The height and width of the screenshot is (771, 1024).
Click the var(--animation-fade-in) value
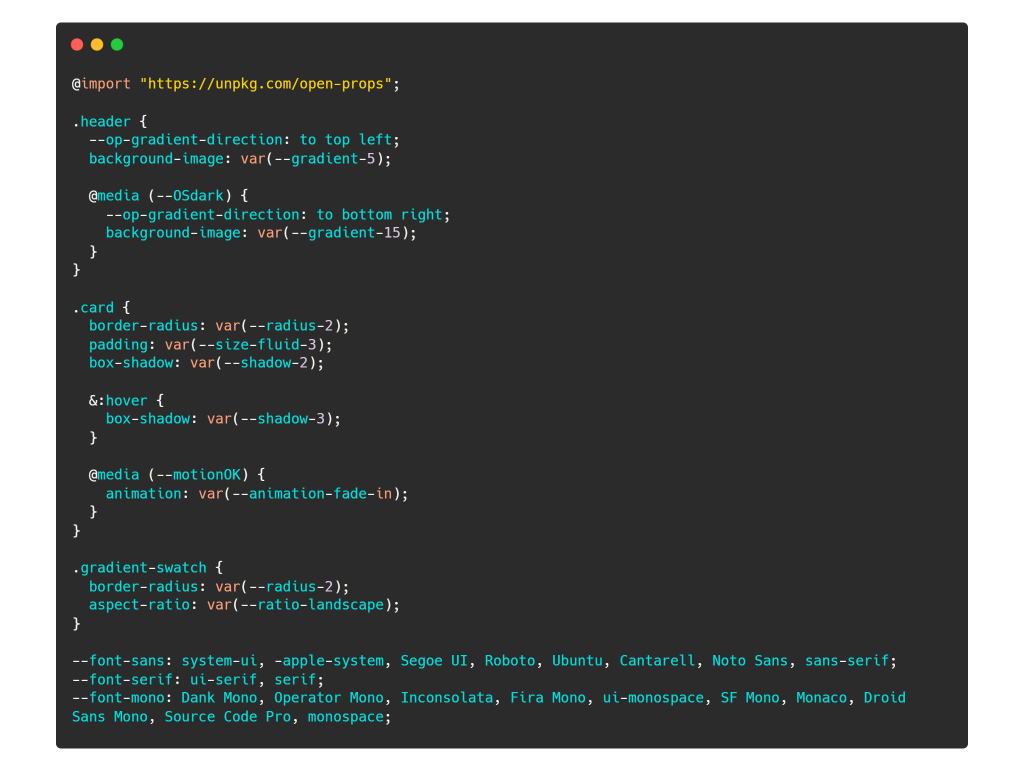click(303, 494)
